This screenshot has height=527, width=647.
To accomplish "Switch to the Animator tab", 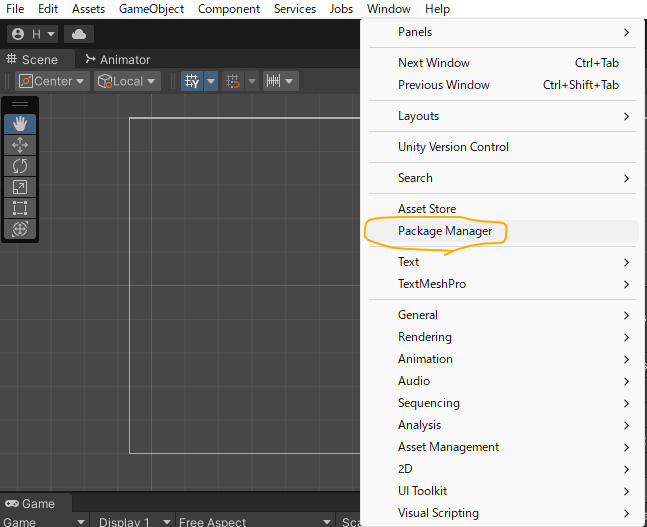I will [118, 59].
